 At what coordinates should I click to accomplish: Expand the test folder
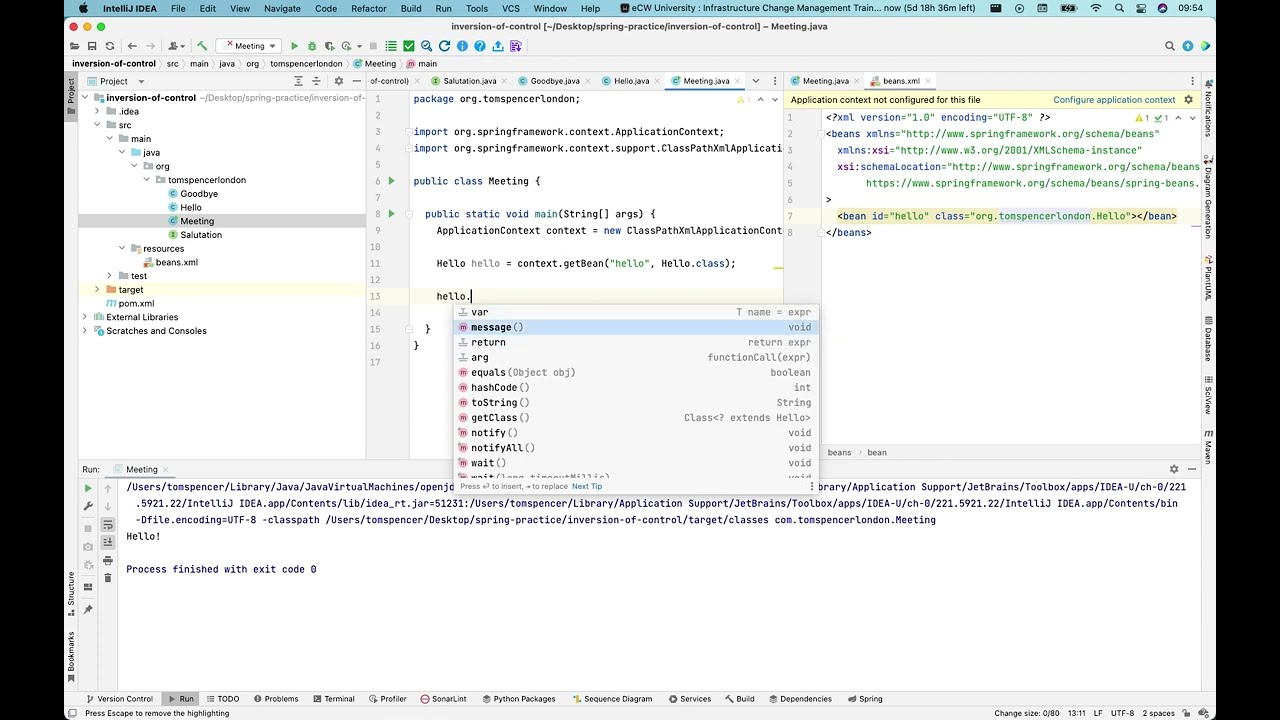pyautogui.click(x=109, y=276)
